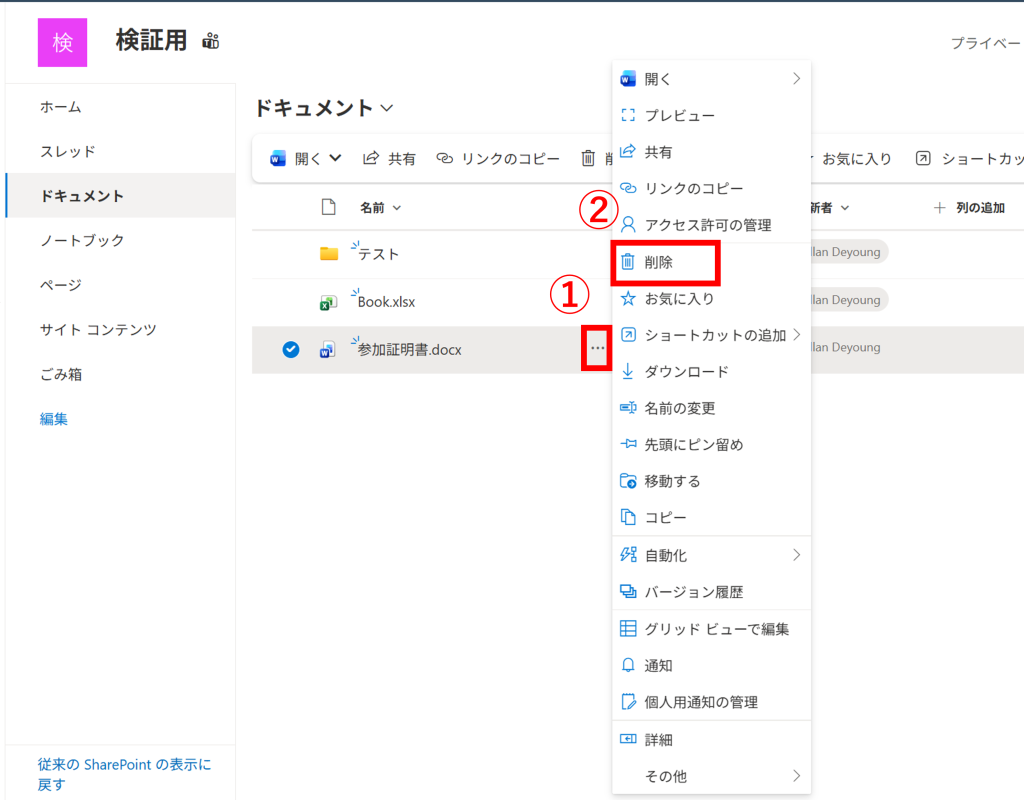
Task: Click the 列の追加 column header button
Action: [x=968, y=208]
